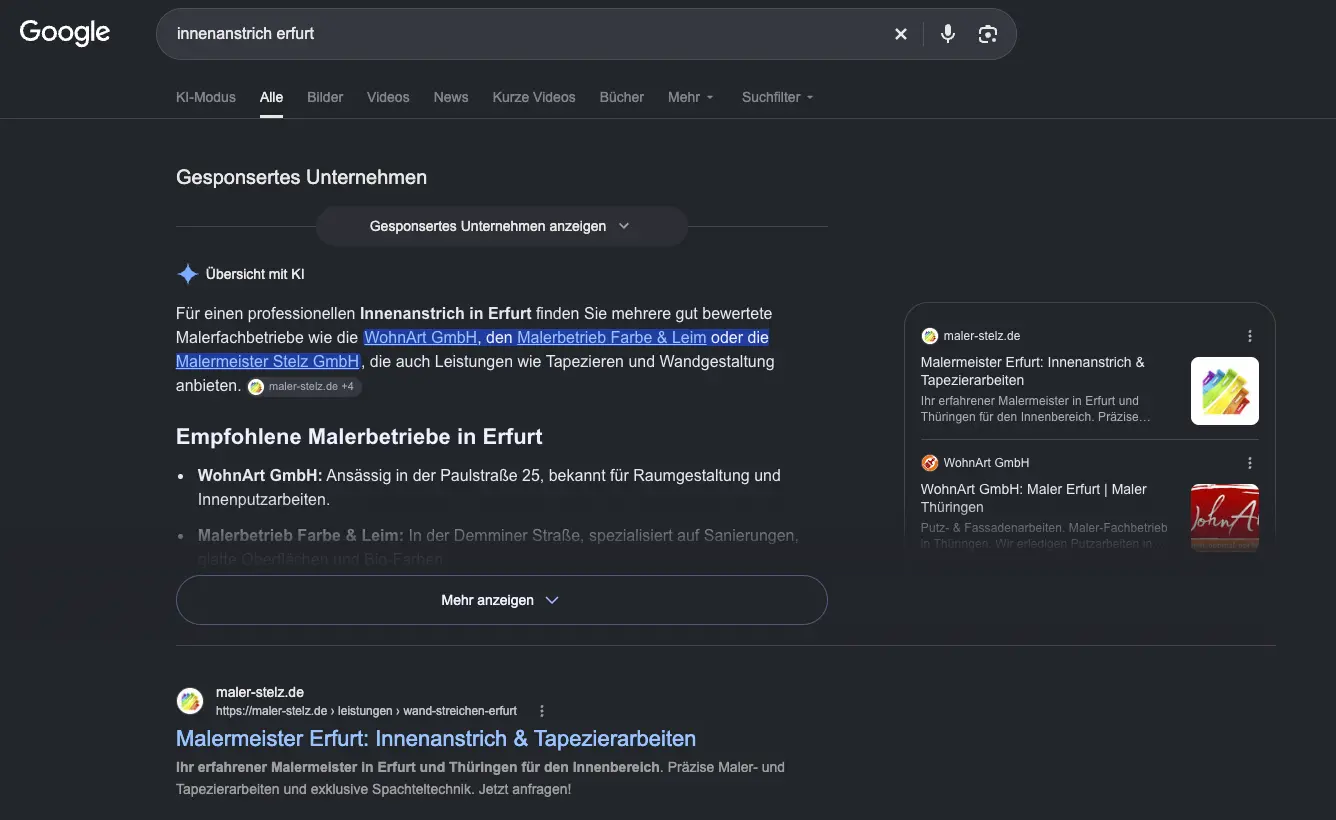Viewport: 1336px width, 820px height.
Task: Follow the WohnArt GmbH link in overview
Action: (421, 337)
